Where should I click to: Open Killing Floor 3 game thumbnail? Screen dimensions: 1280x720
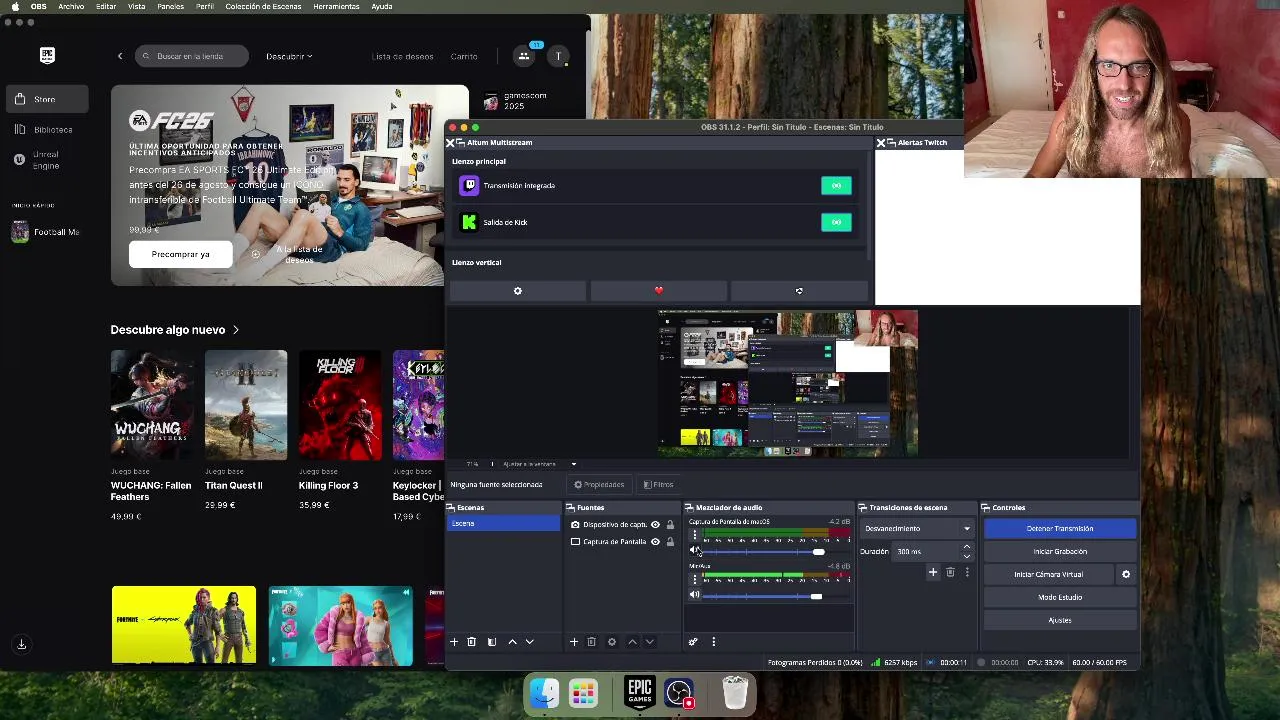(x=339, y=405)
